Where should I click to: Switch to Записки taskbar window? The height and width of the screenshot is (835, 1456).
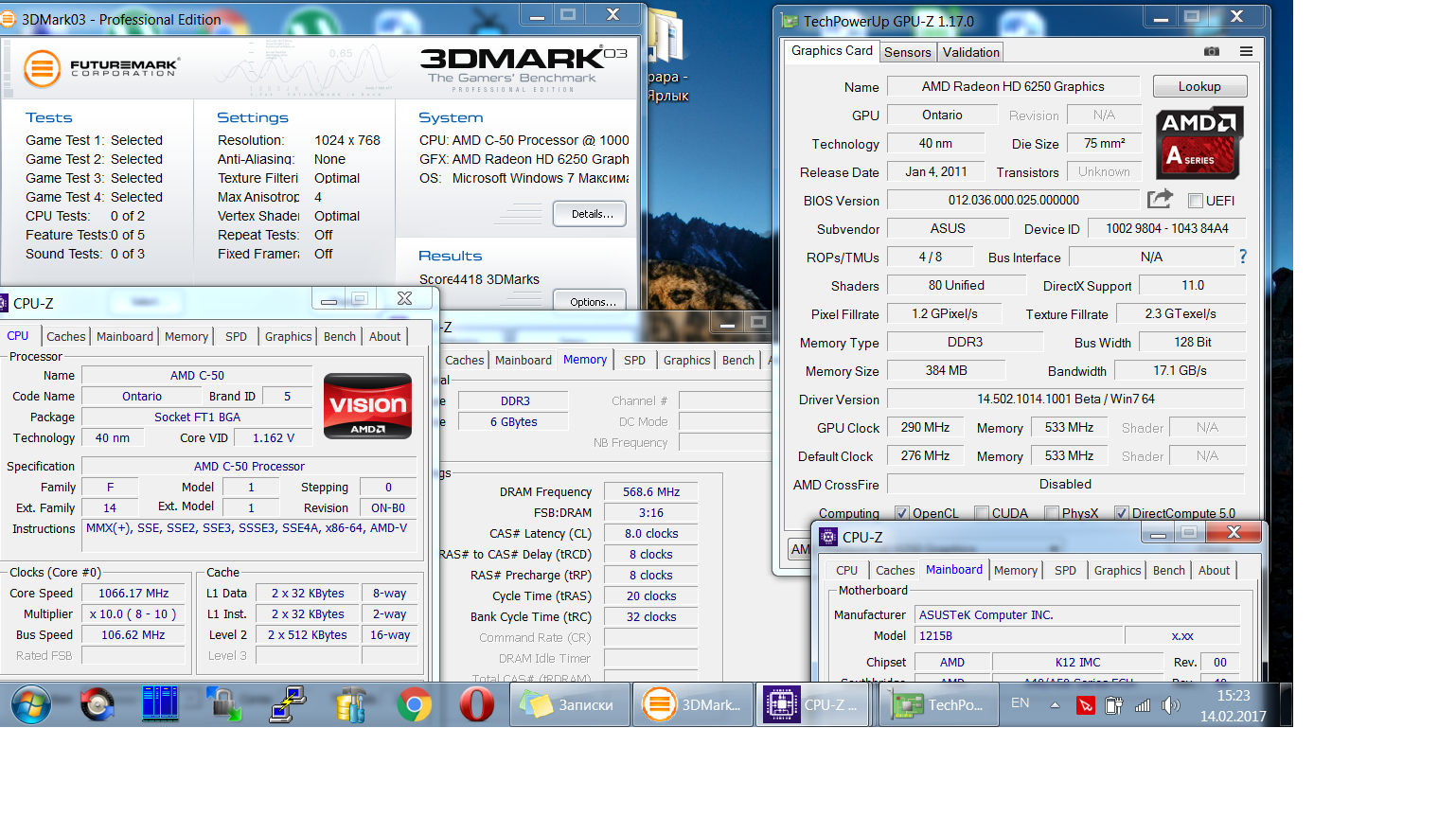(x=570, y=704)
